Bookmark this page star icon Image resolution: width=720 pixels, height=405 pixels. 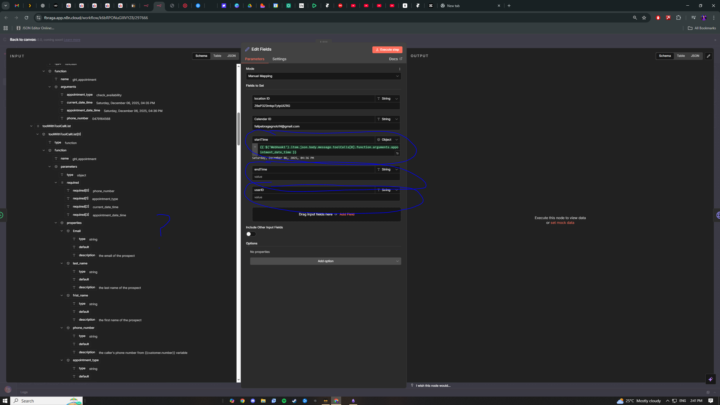pos(644,17)
